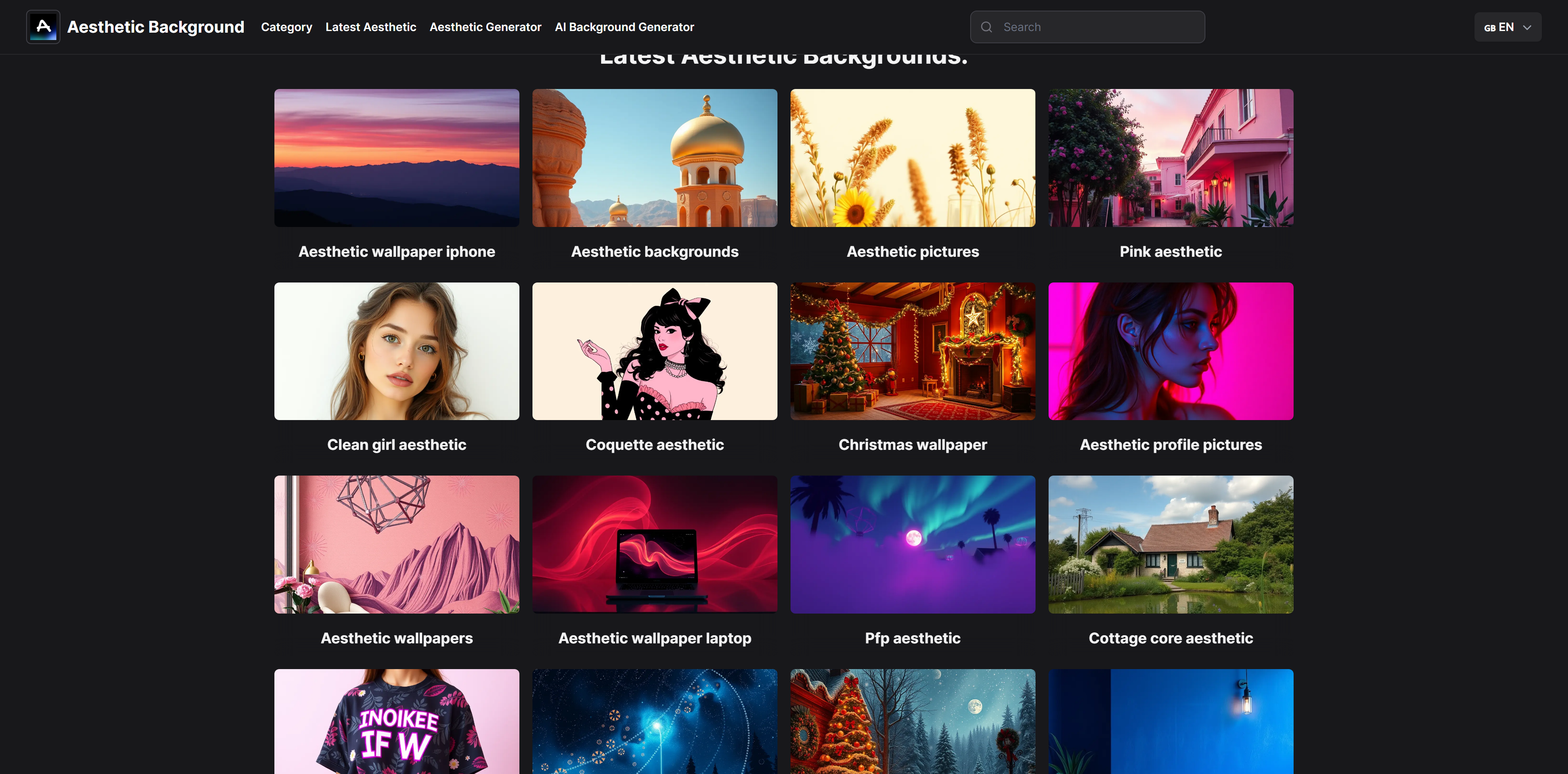Open the neon pink profile pictures thumbnail
The image size is (1568, 774).
[1171, 351]
